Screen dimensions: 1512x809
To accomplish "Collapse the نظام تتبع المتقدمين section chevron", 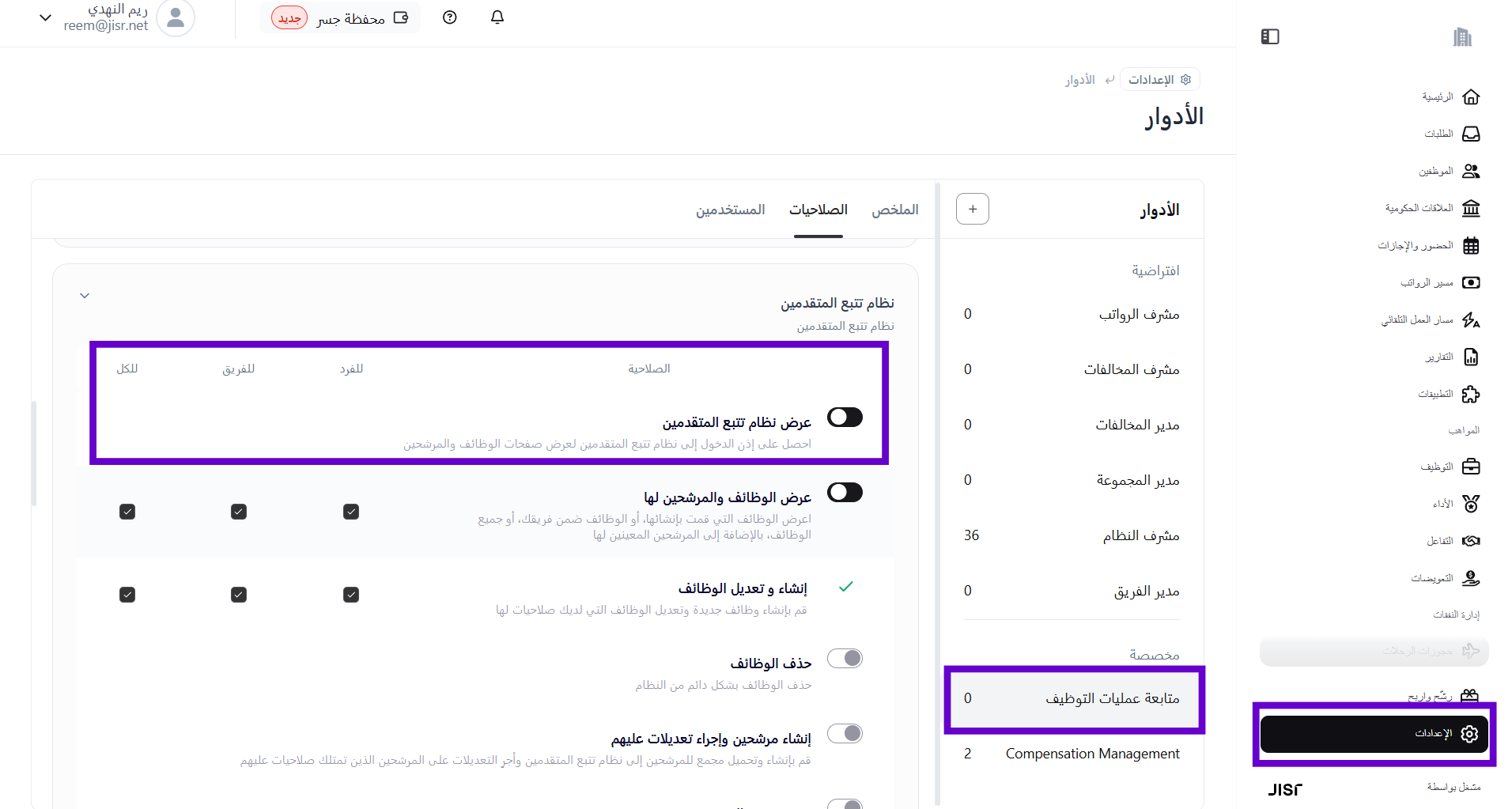I will click(85, 296).
